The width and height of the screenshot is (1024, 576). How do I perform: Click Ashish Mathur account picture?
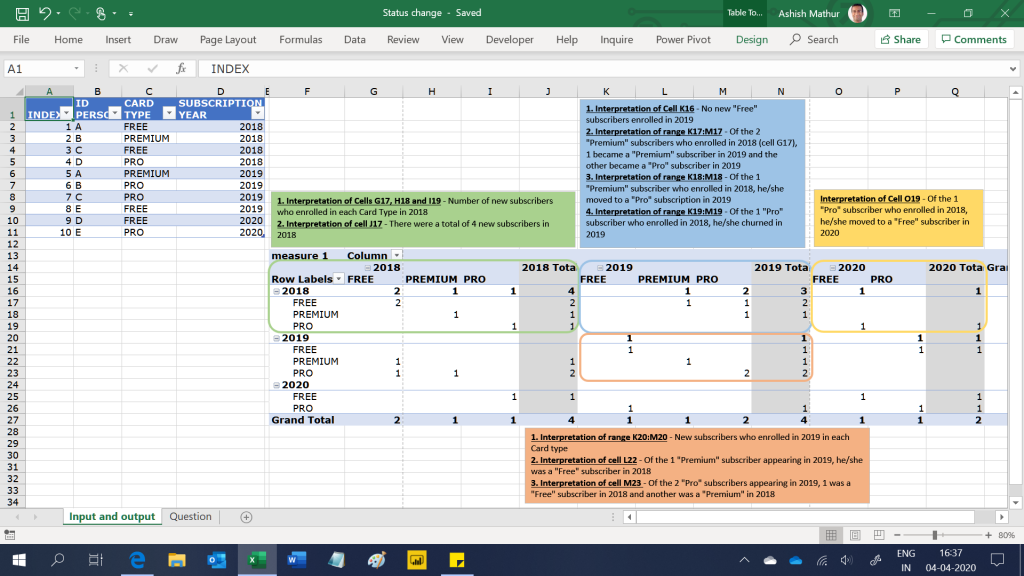pos(857,13)
